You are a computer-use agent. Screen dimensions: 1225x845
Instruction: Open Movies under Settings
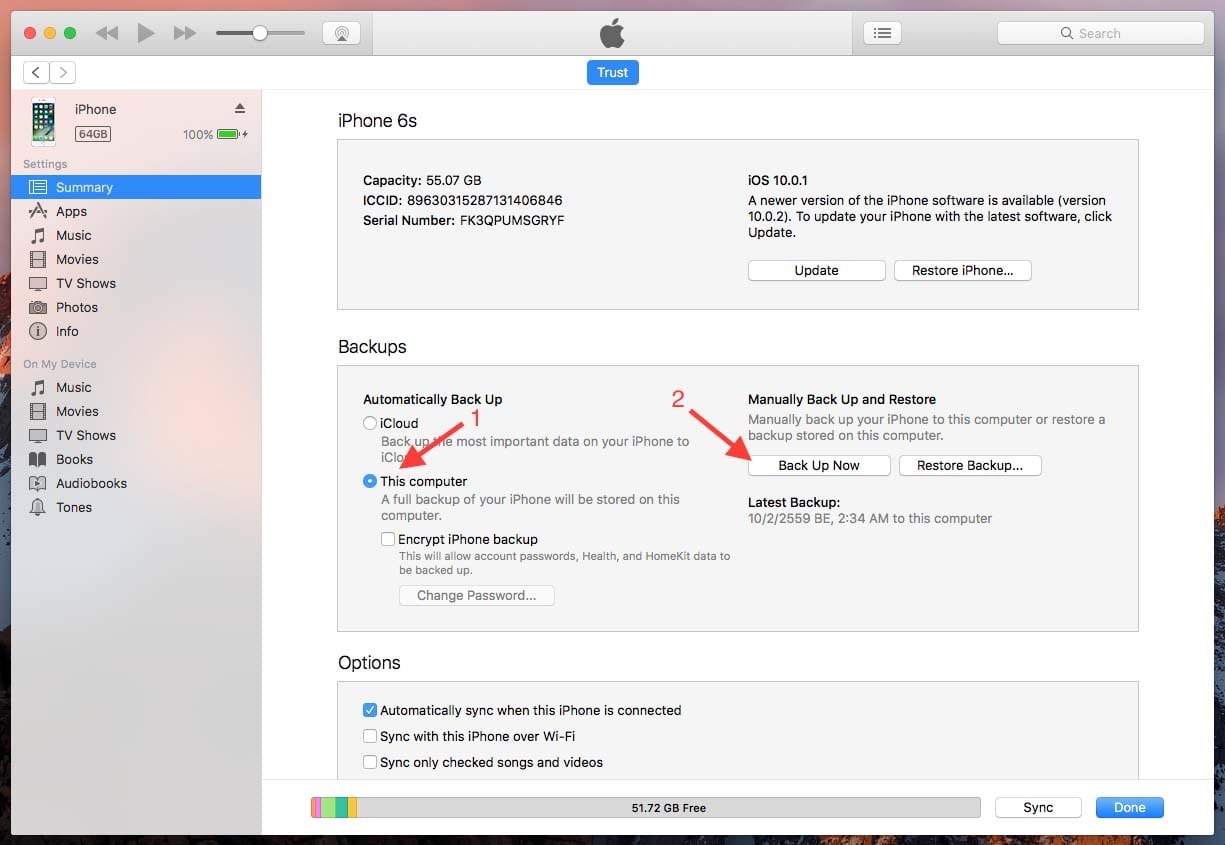pyautogui.click(x=136, y=259)
